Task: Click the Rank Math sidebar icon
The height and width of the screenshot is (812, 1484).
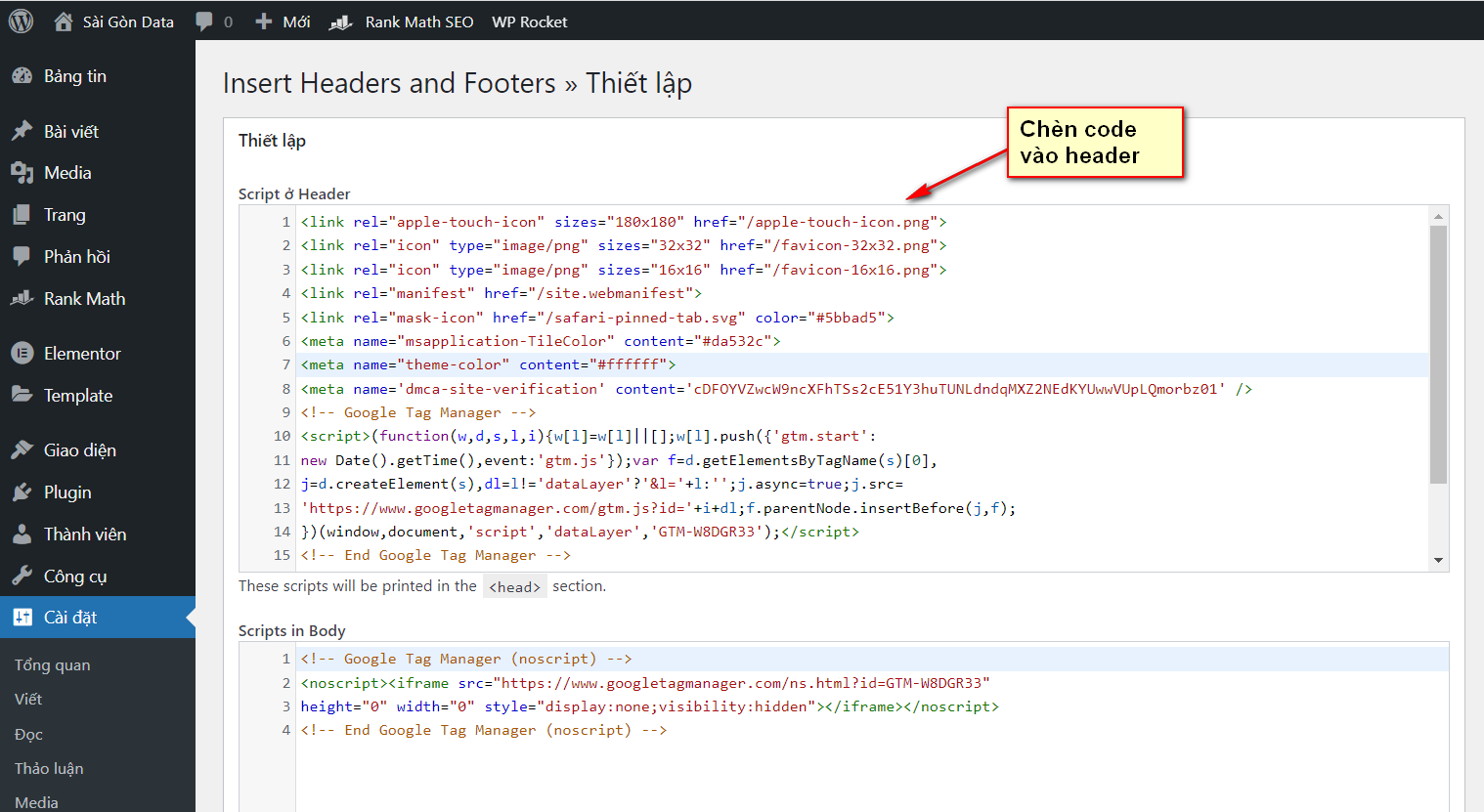Action: click(22, 299)
